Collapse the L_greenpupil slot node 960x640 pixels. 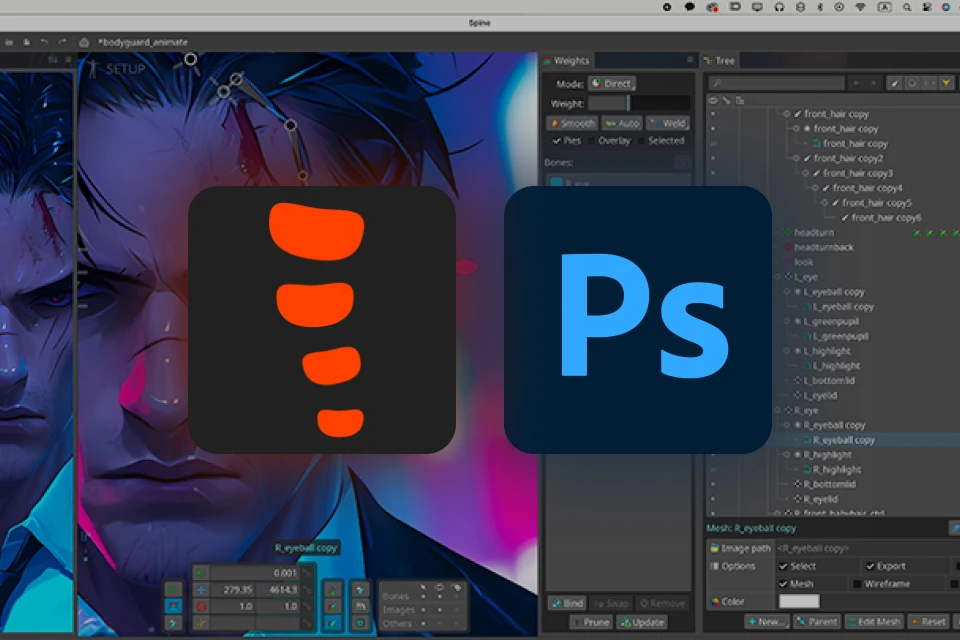click(x=787, y=322)
